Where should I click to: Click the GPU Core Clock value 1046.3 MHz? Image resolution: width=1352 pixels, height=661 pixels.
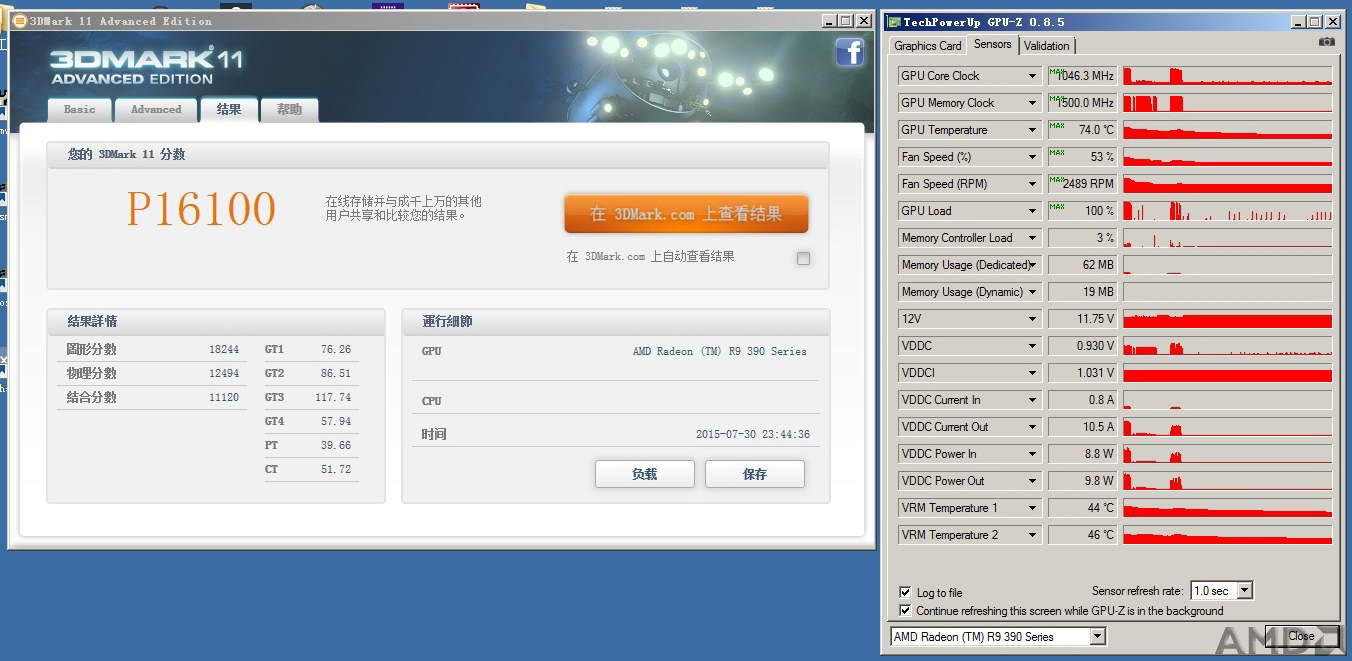coord(1081,76)
